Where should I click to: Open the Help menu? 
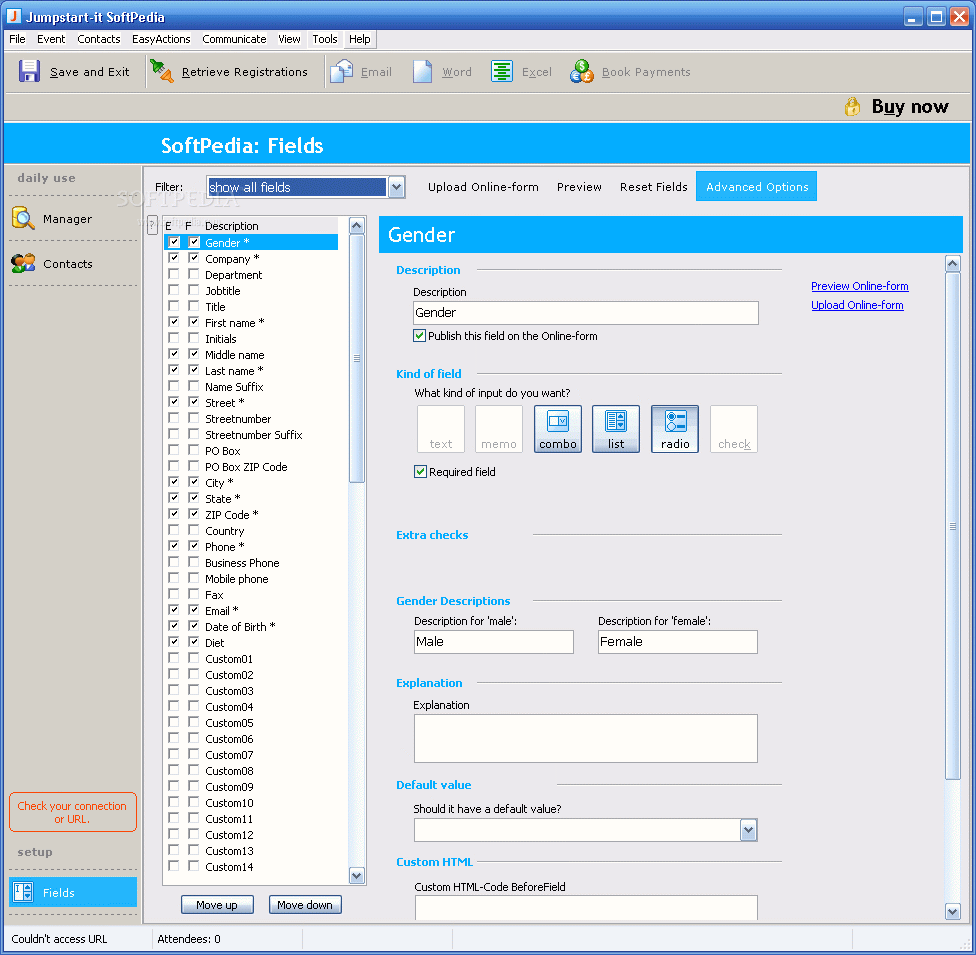point(360,39)
